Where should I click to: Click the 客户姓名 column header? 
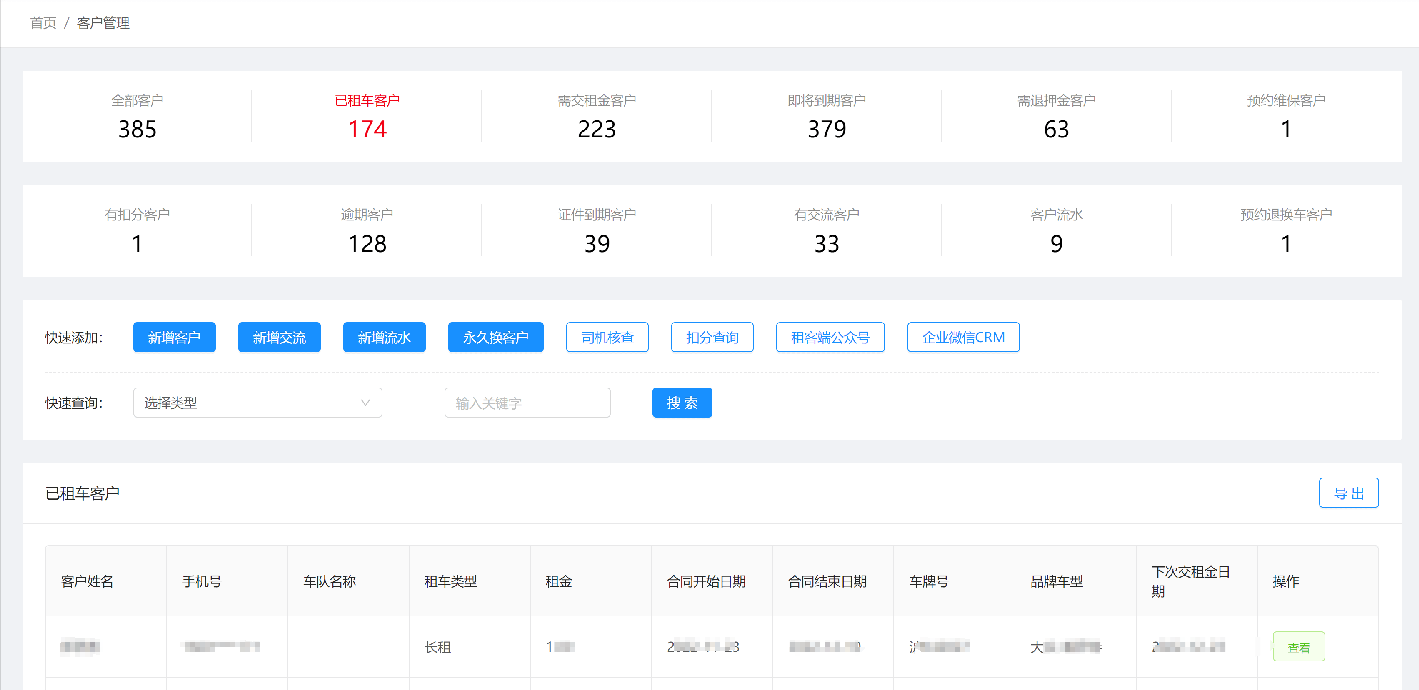pos(88,581)
